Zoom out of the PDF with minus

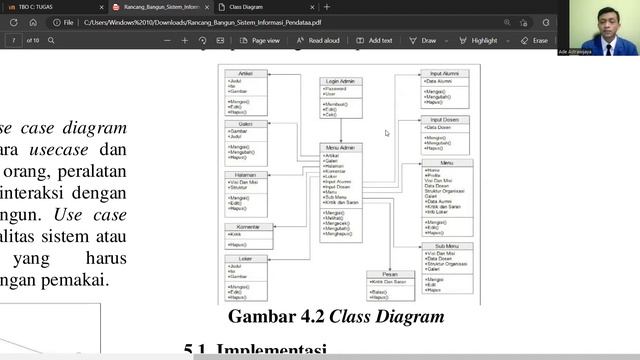coord(167,40)
